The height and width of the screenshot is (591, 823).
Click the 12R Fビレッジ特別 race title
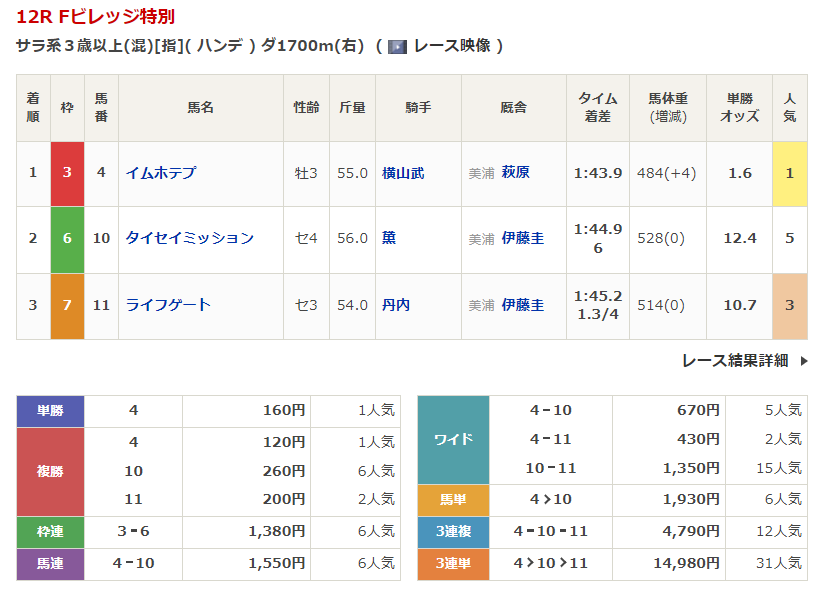(x=96, y=17)
